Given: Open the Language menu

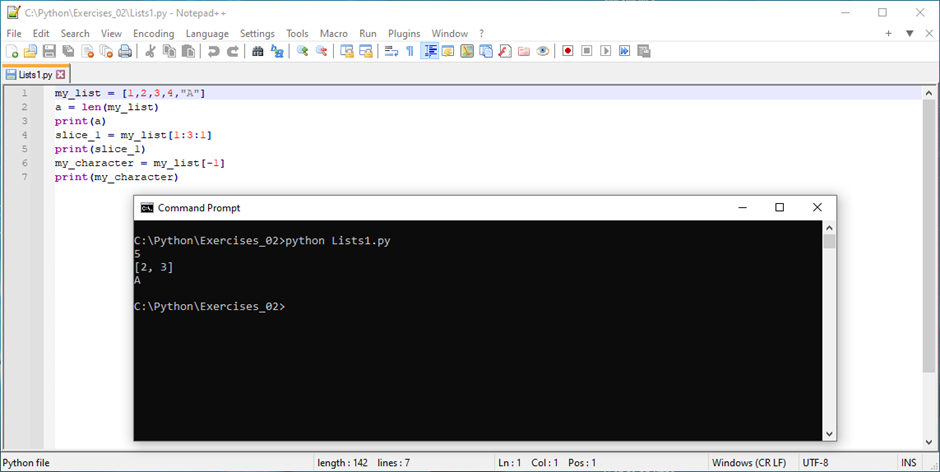Looking at the screenshot, I should click(x=207, y=33).
